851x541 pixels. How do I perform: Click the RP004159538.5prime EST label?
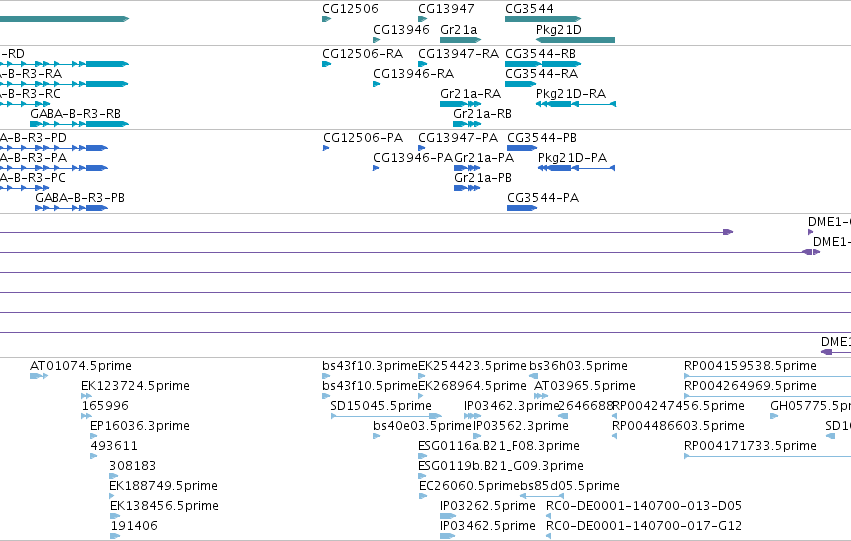point(750,366)
